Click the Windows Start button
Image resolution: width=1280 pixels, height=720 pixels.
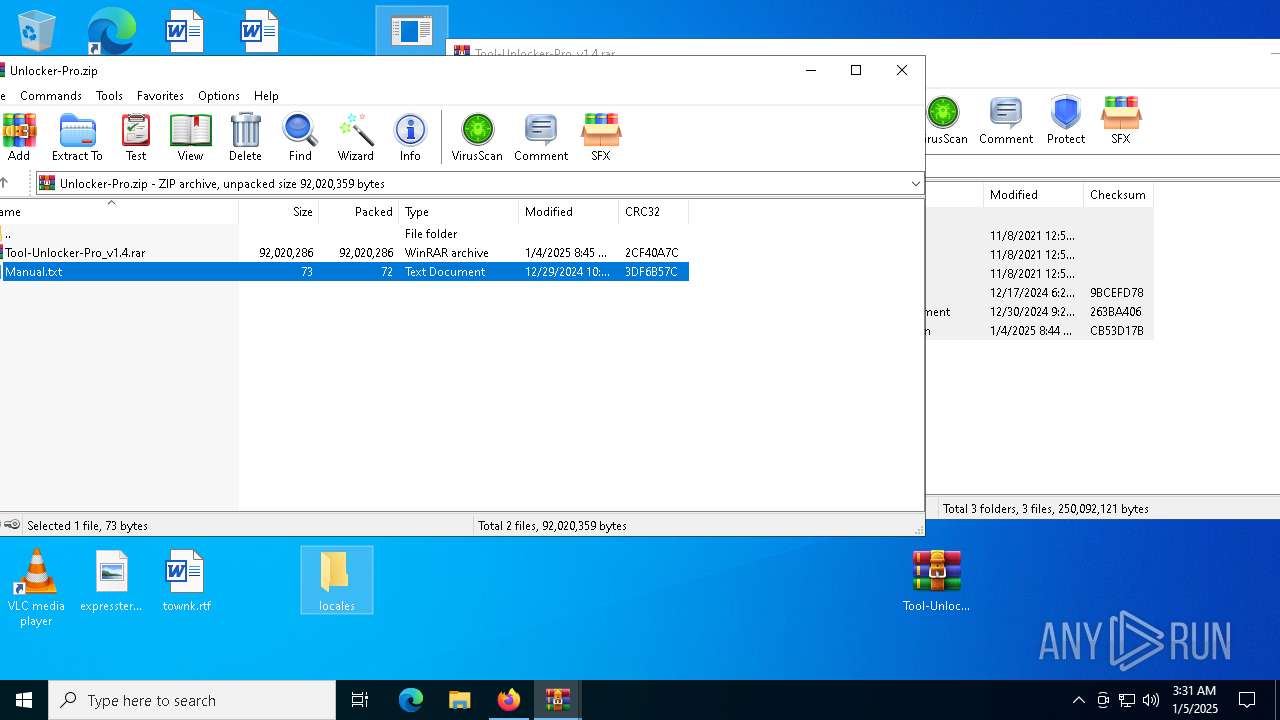coord(24,700)
